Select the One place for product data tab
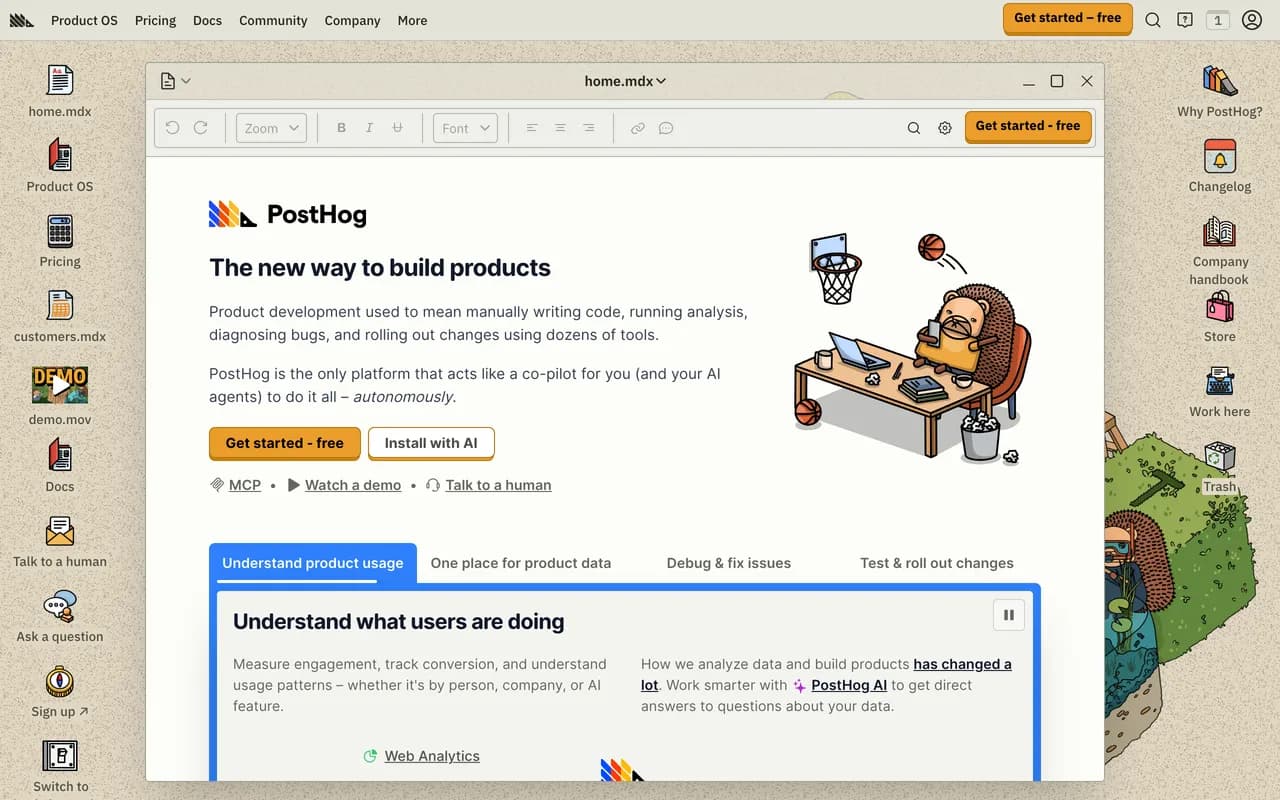The width and height of the screenshot is (1280, 800). coord(521,563)
